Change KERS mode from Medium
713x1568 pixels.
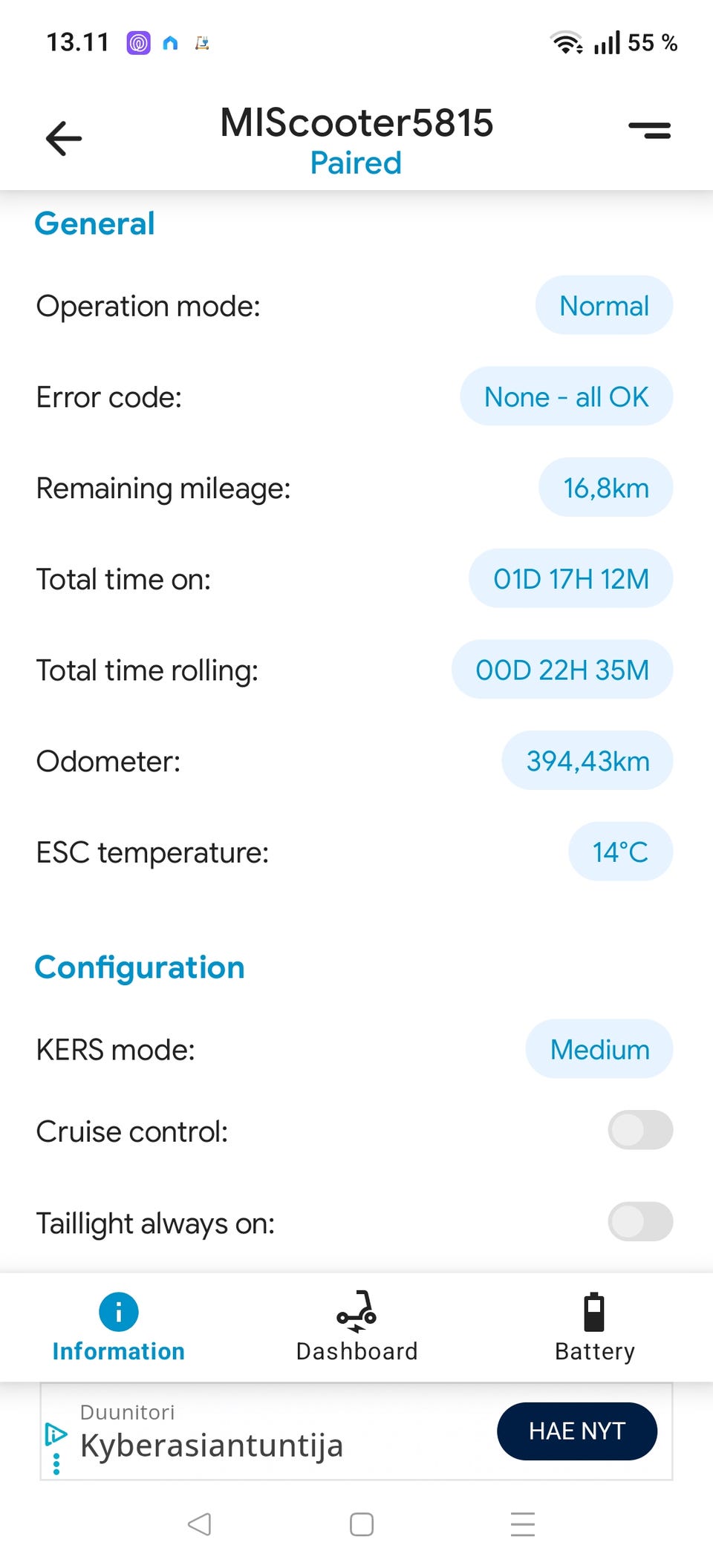(x=599, y=1049)
